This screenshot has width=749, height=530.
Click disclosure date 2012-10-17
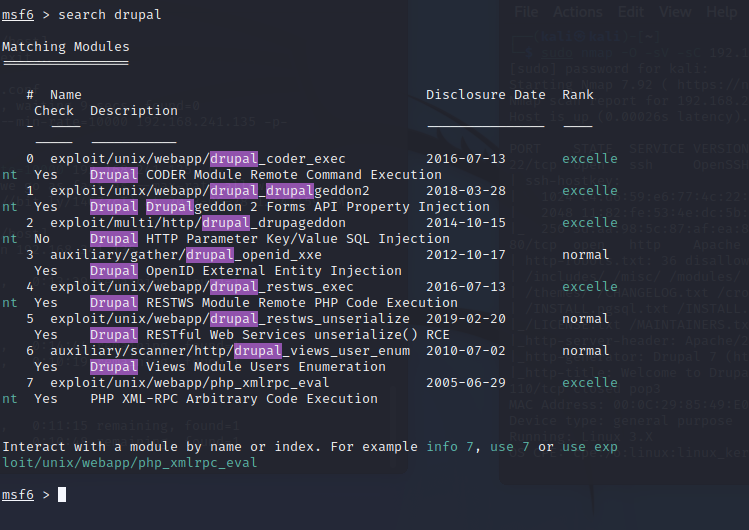click(x=466, y=254)
